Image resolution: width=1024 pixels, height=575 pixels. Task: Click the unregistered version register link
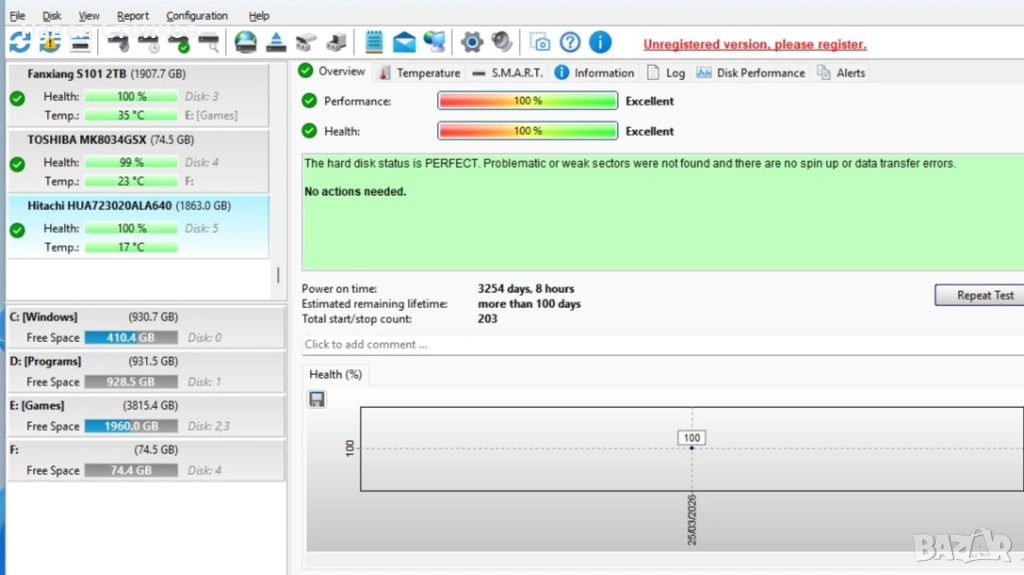[754, 44]
